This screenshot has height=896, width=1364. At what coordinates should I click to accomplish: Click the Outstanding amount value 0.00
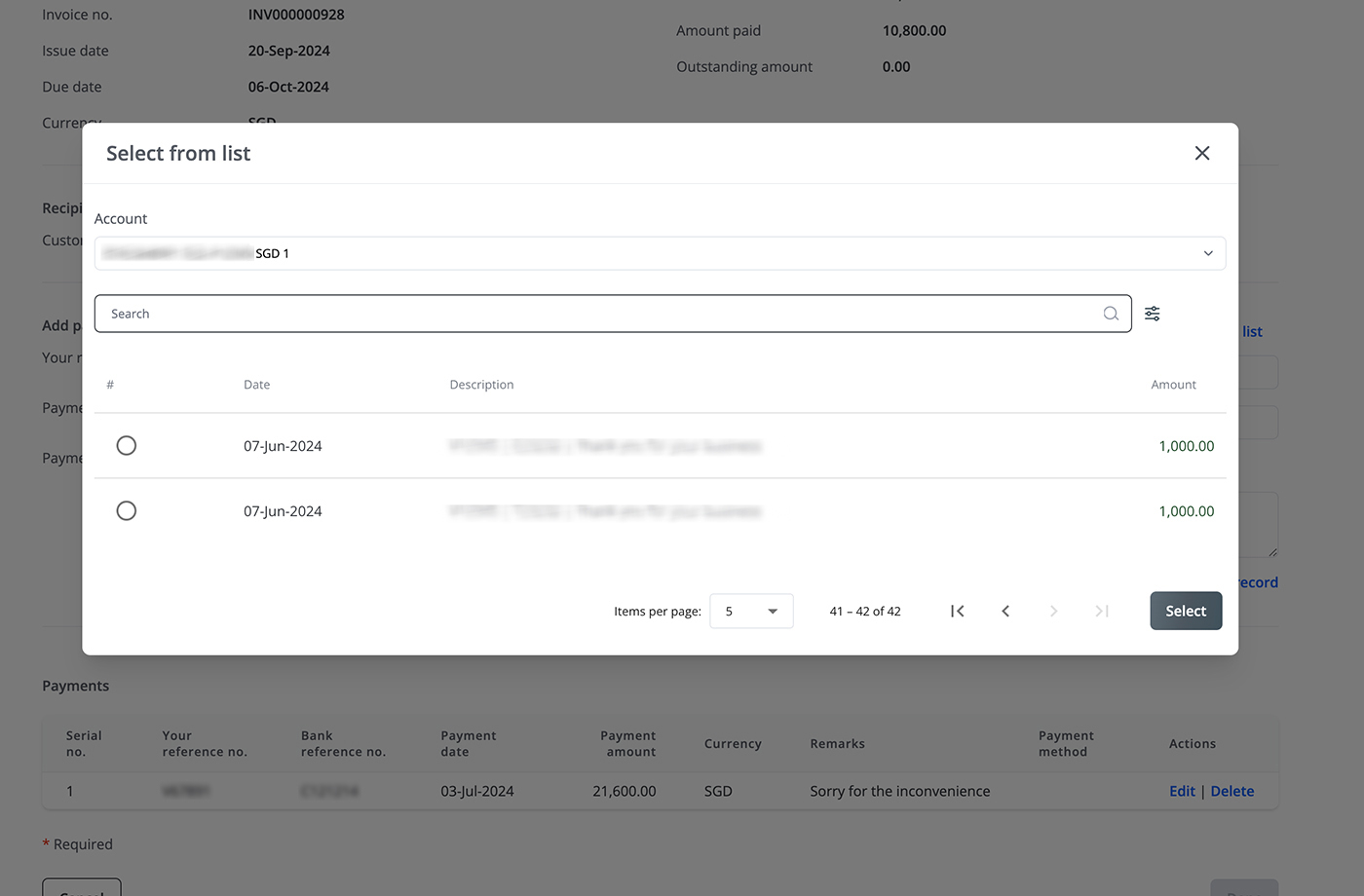(x=896, y=66)
